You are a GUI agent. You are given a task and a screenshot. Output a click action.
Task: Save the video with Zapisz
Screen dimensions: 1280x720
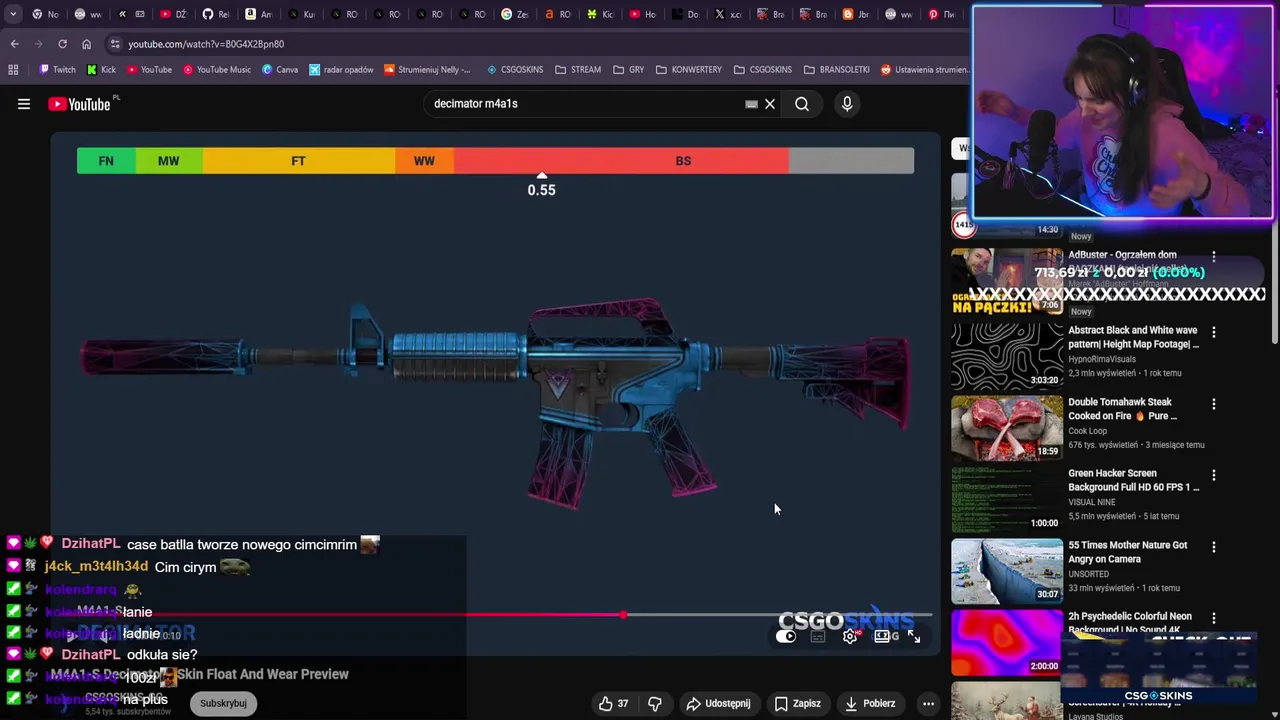(798, 703)
